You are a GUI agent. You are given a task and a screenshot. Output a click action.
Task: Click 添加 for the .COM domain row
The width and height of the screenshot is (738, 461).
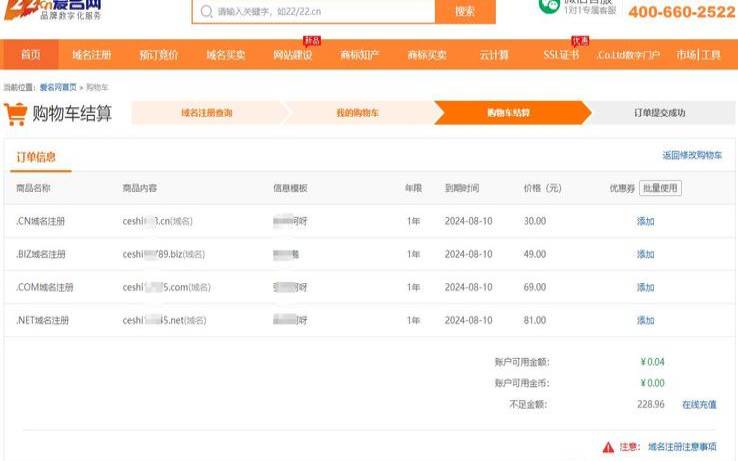[x=645, y=287]
